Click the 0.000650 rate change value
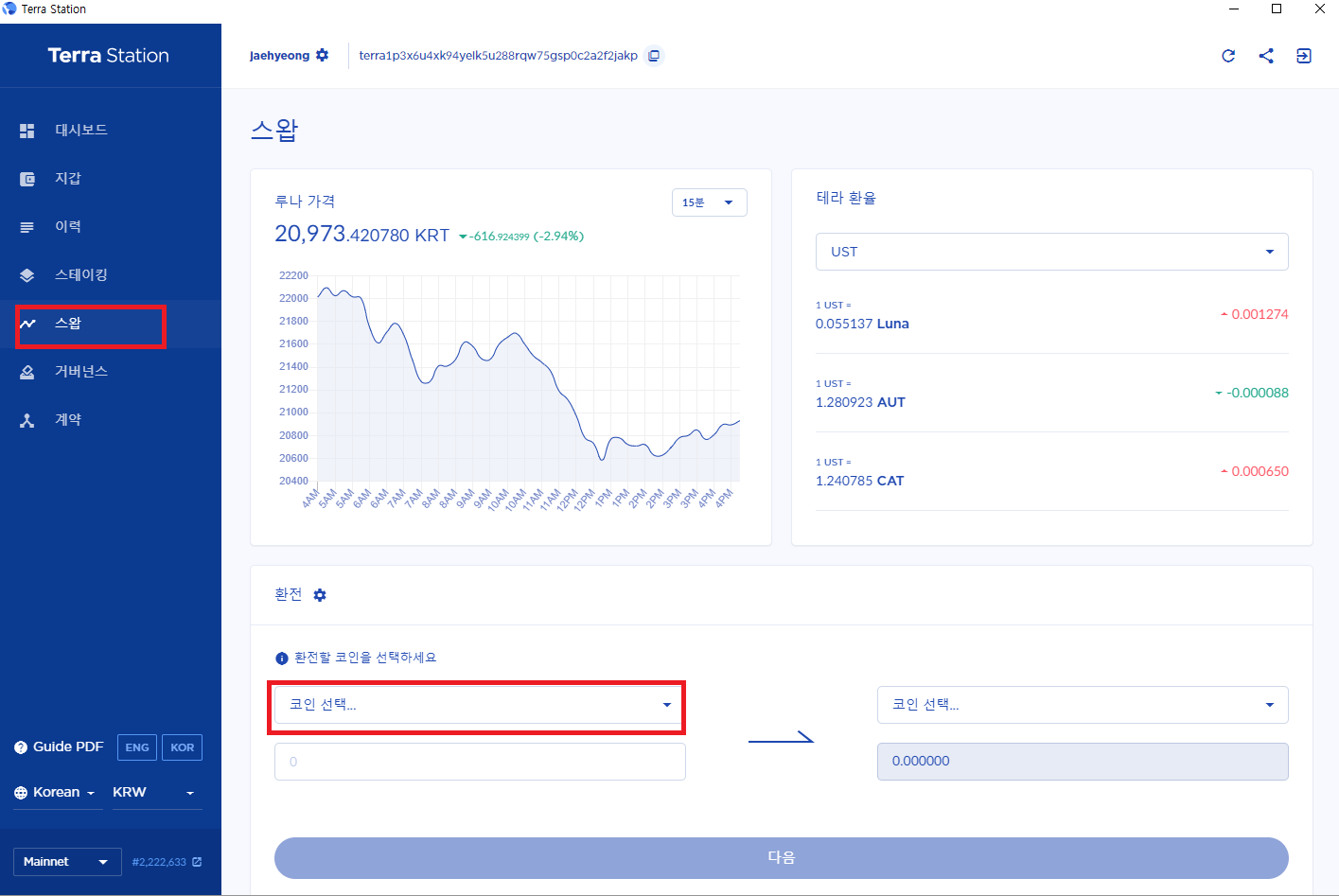The height and width of the screenshot is (896, 1339). click(1255, 471)
